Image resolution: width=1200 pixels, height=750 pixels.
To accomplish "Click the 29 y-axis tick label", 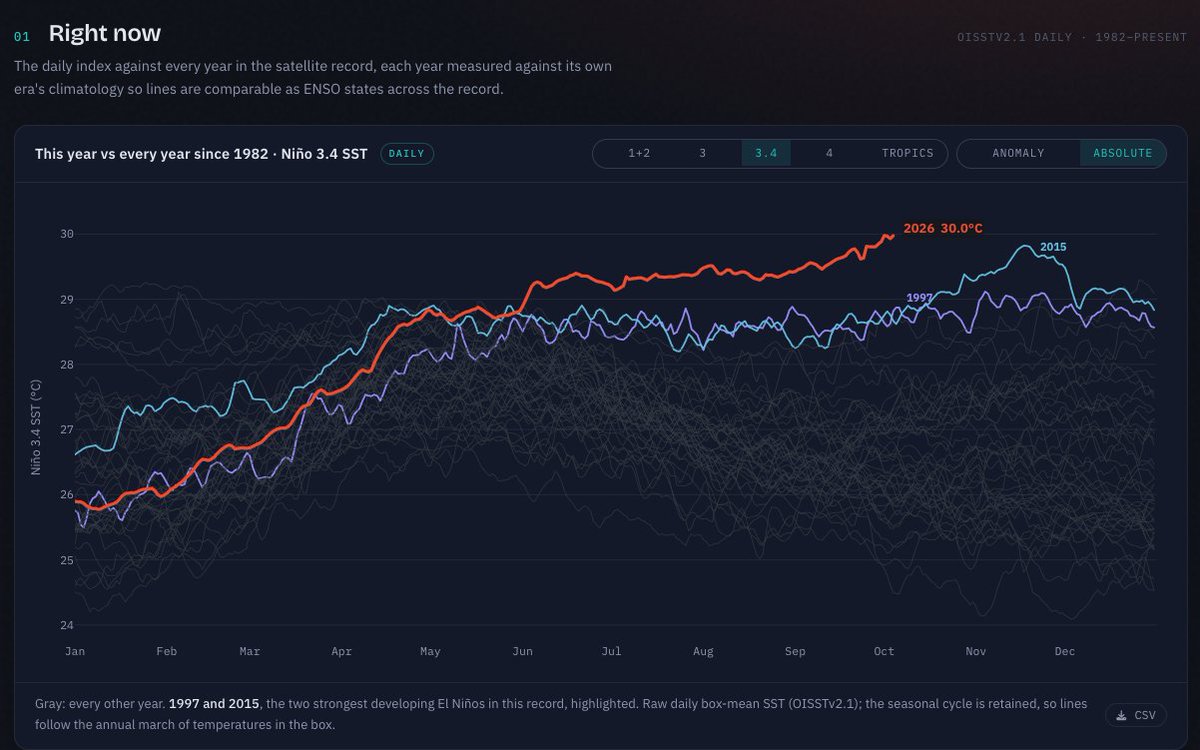I will [67, 299].
